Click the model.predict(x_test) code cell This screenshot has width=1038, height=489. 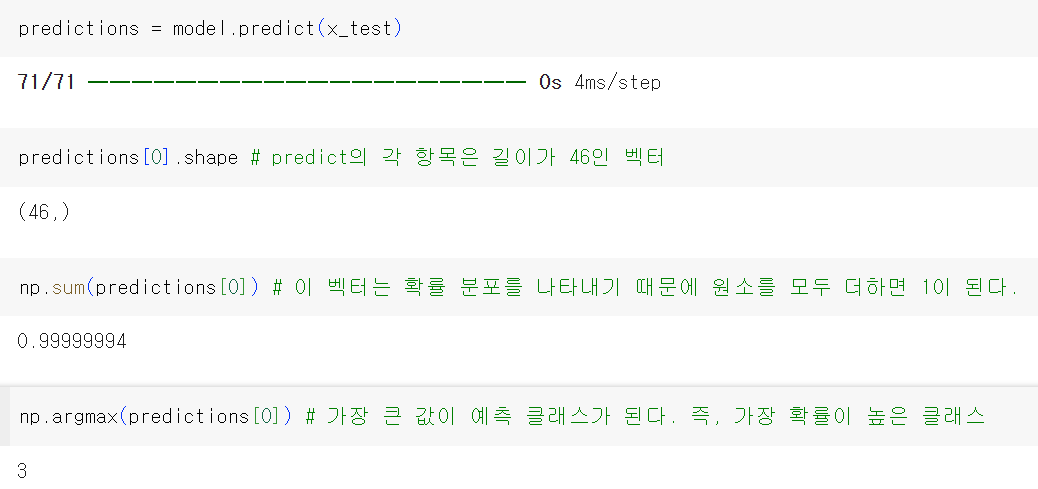pos(519,29)
